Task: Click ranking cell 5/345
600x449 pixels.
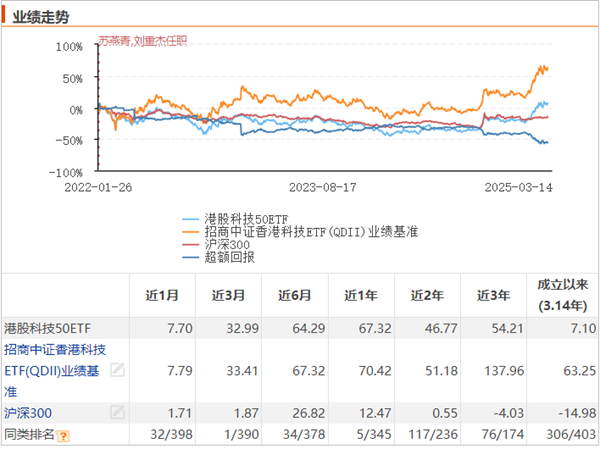Action: click(x=374, y=434)
